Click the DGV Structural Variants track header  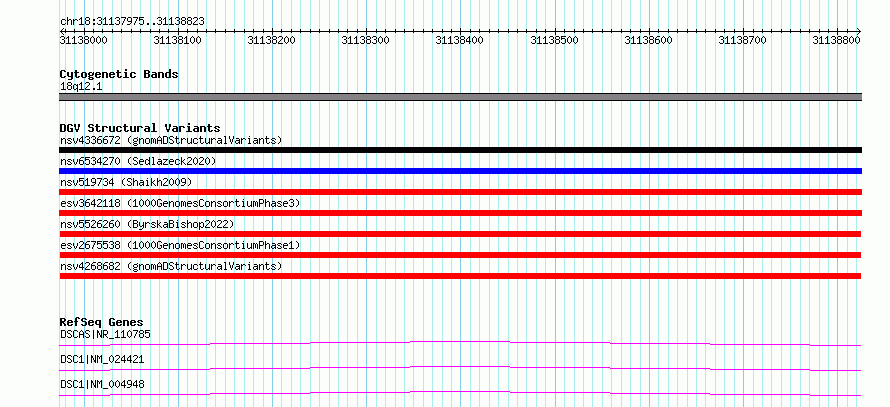pyautogui.click(x=140, y=128)
